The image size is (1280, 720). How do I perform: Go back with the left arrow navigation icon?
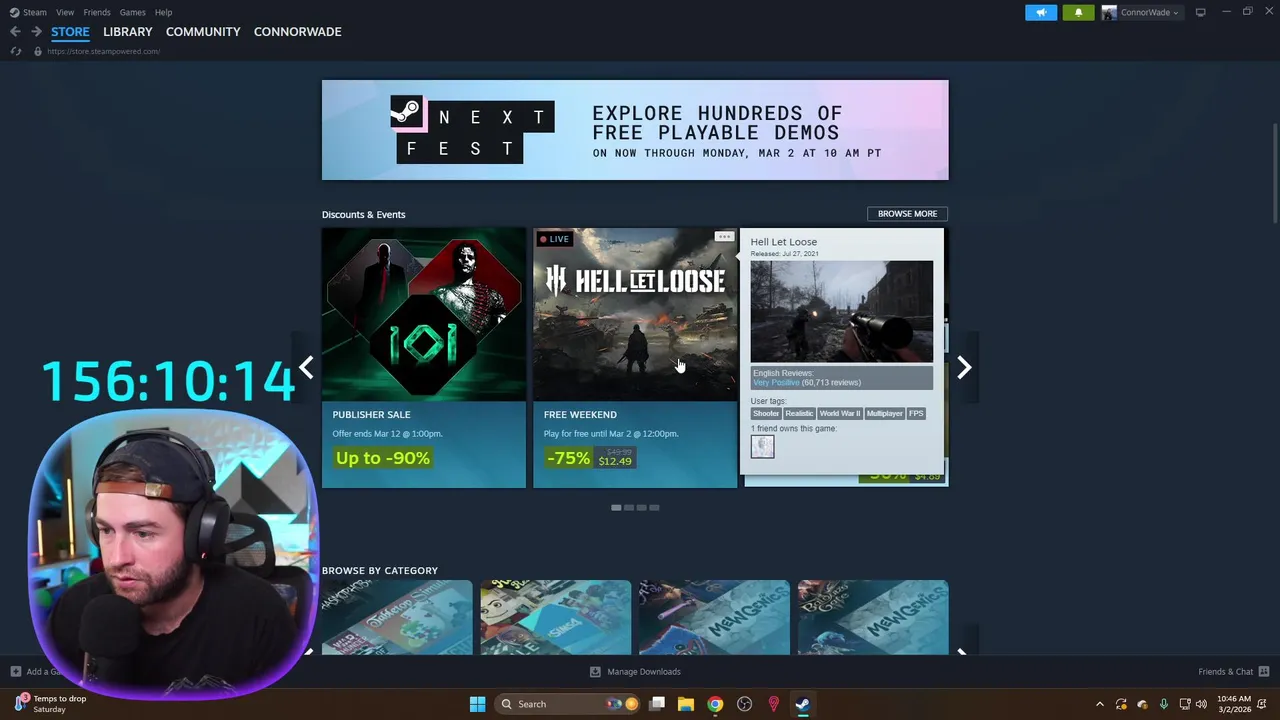tap(15, 32)
